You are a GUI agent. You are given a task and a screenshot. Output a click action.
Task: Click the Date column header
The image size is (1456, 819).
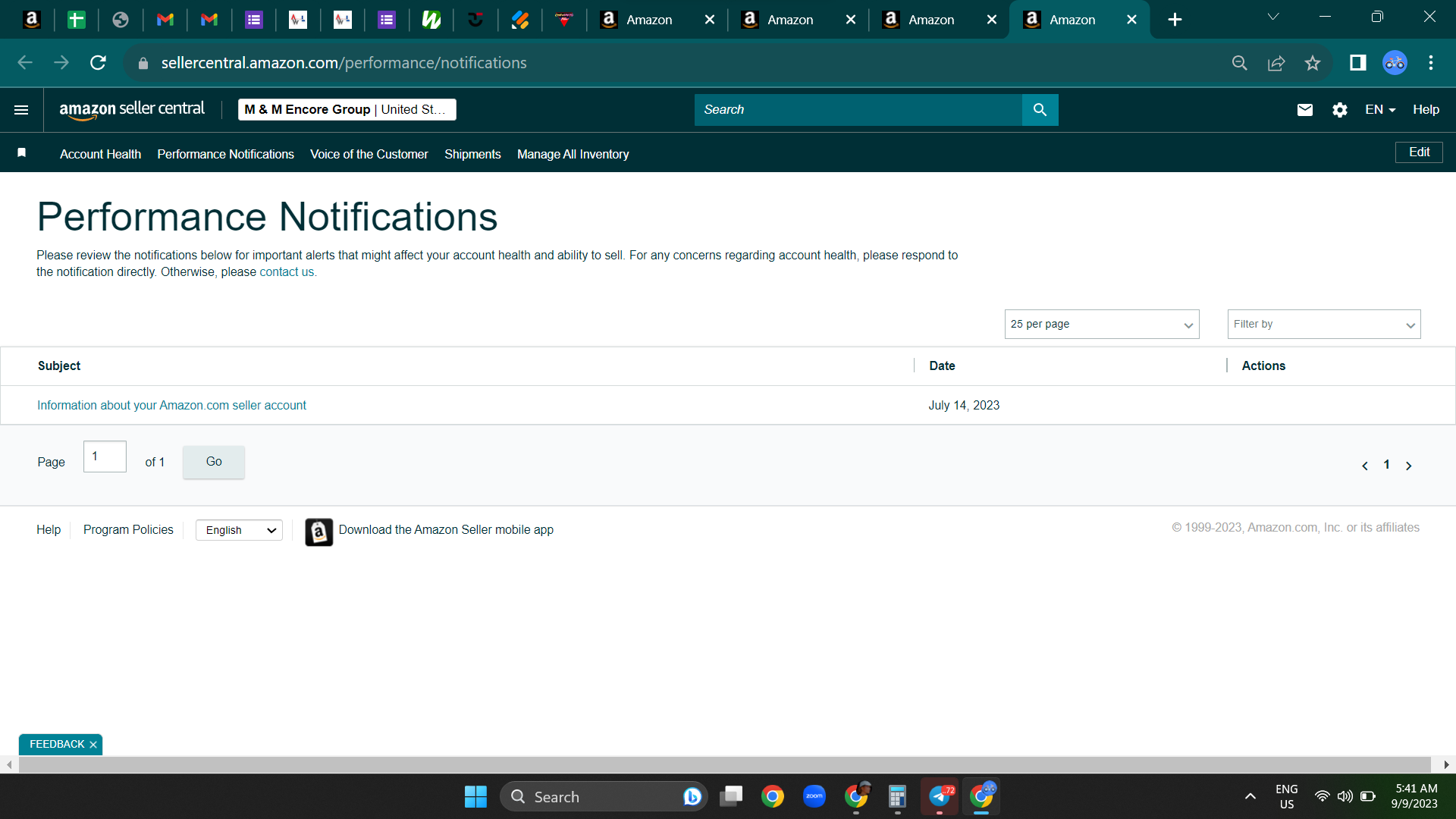(x=942, y=366)
